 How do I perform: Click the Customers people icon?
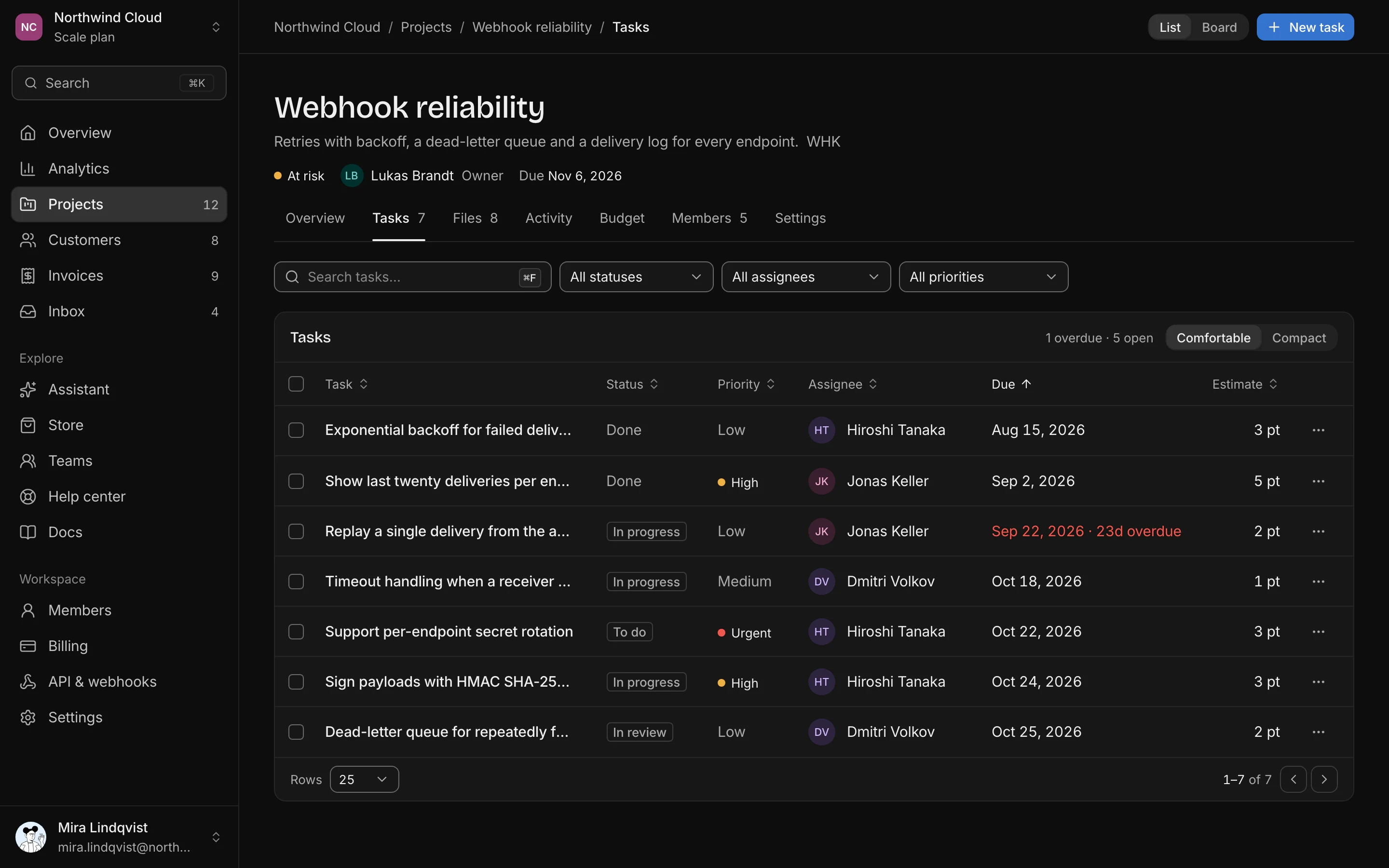coord(27,240)
